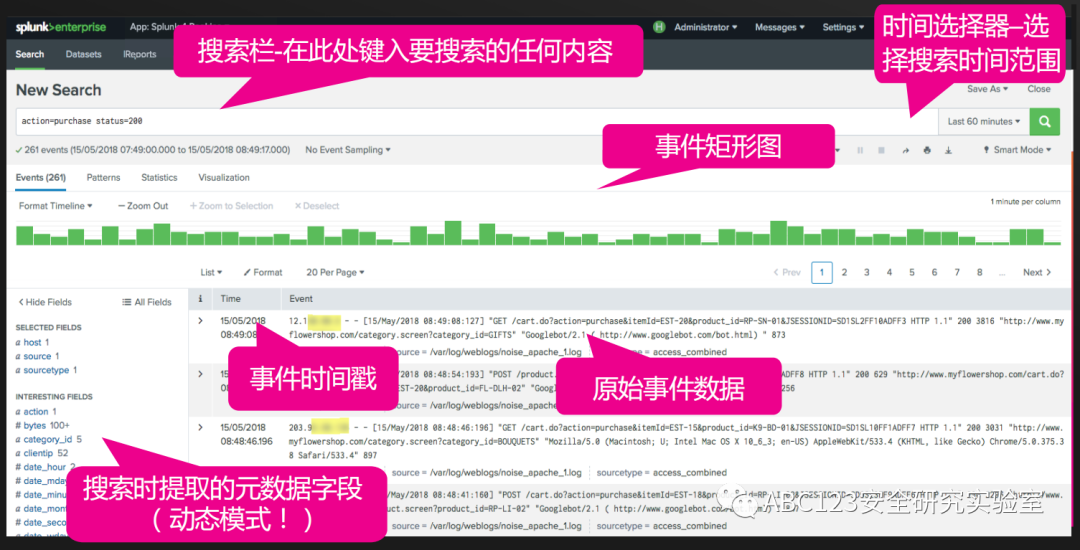Expand the second event row chevron
Screen dimensions: 1080x550
pyautogui.click(x=200, y=374)
